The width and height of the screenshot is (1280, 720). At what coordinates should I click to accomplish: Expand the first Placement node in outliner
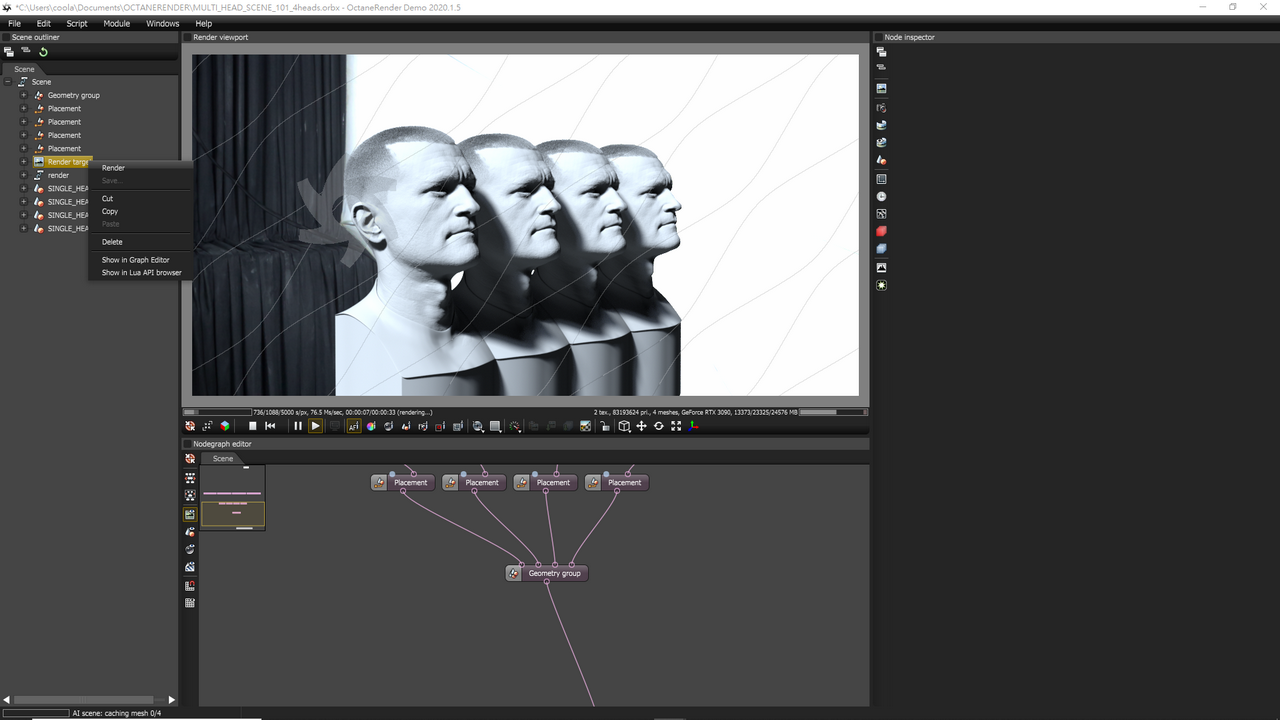click(x=24, y=108)
